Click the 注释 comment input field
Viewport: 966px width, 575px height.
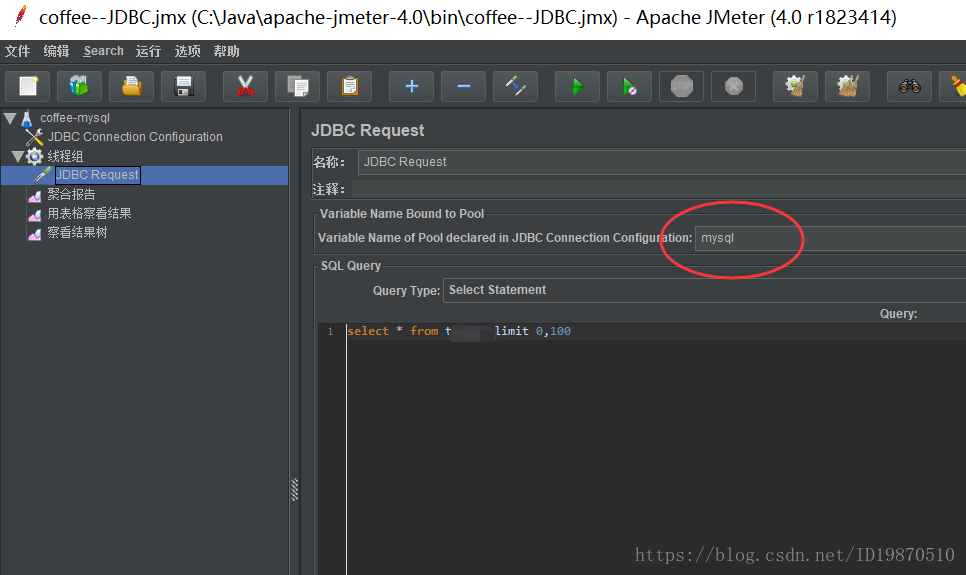pyautogui.click(x=659, y=189)
